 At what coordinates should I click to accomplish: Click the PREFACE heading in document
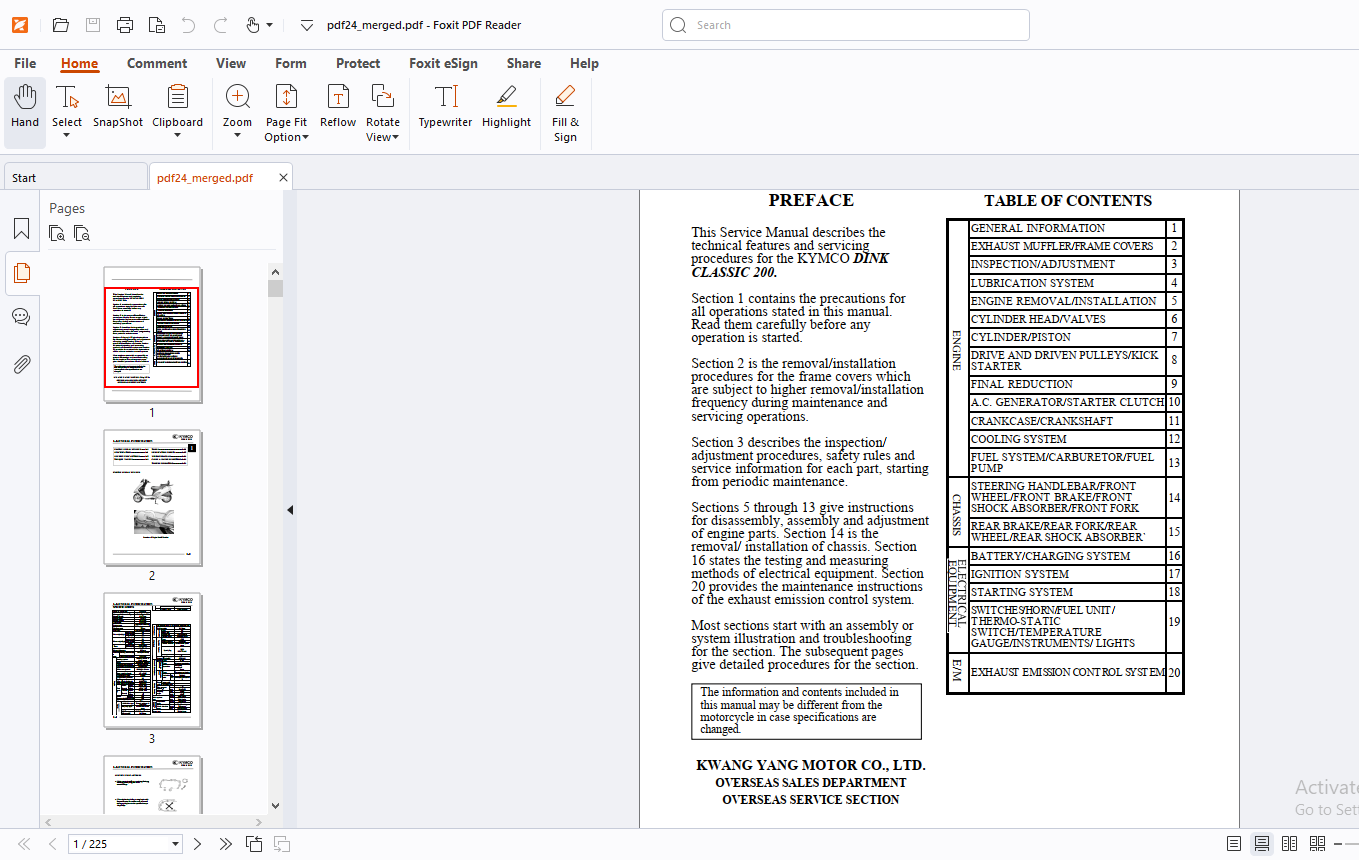tap(811, 200)
